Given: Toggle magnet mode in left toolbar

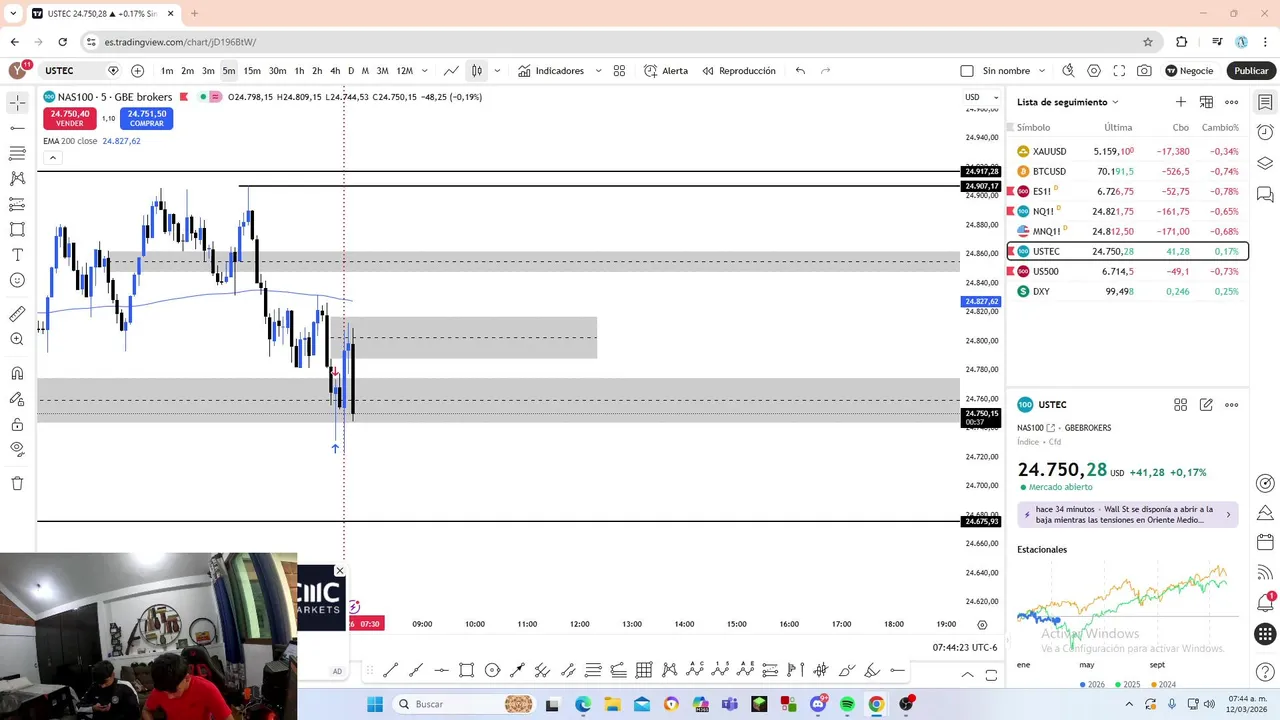Looking at the screenshot, I should 17,374.
